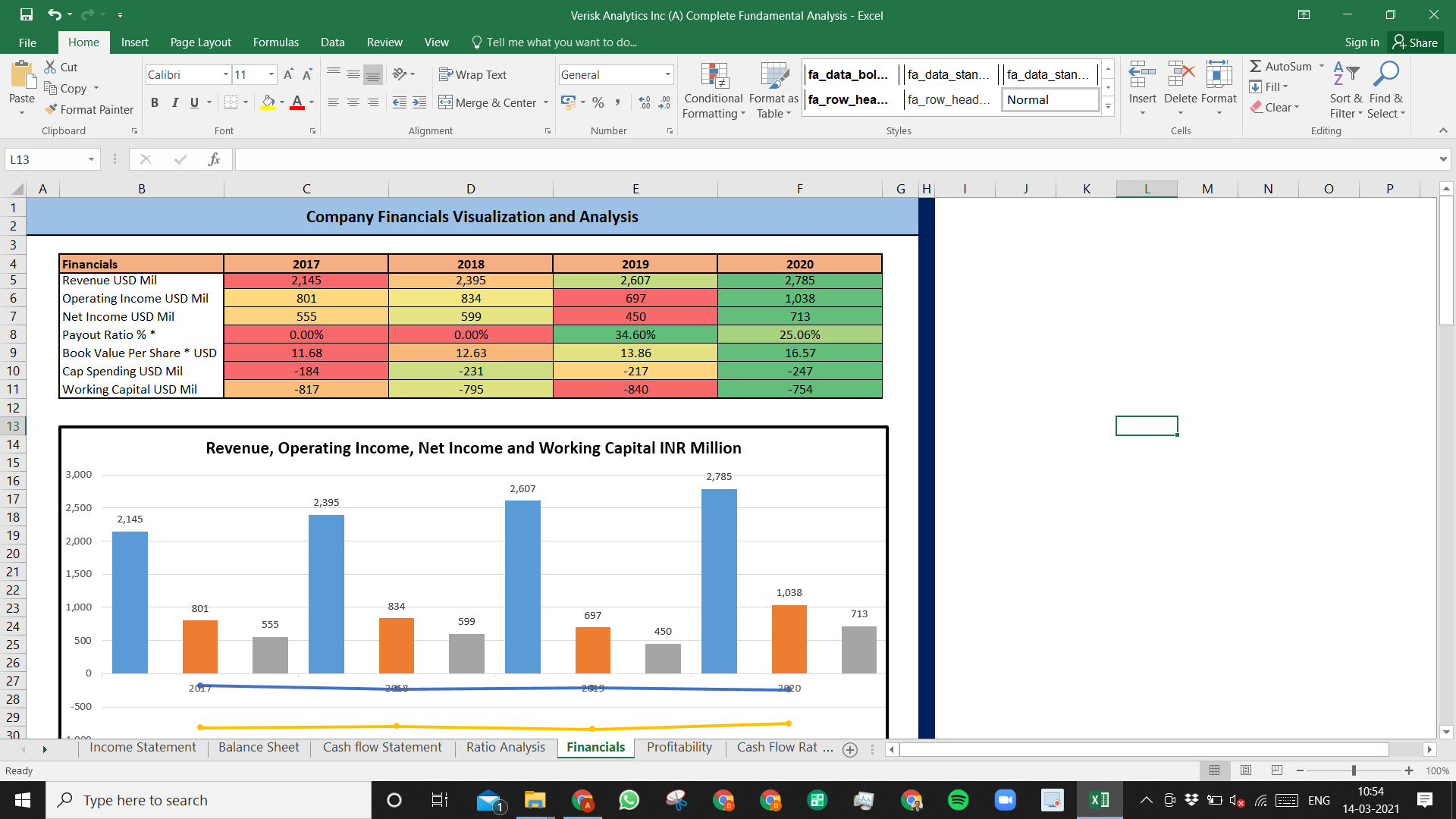Open the Accounting Number Format icon
The height and width of the screenshot is (819, 1456).
(569, 102)
